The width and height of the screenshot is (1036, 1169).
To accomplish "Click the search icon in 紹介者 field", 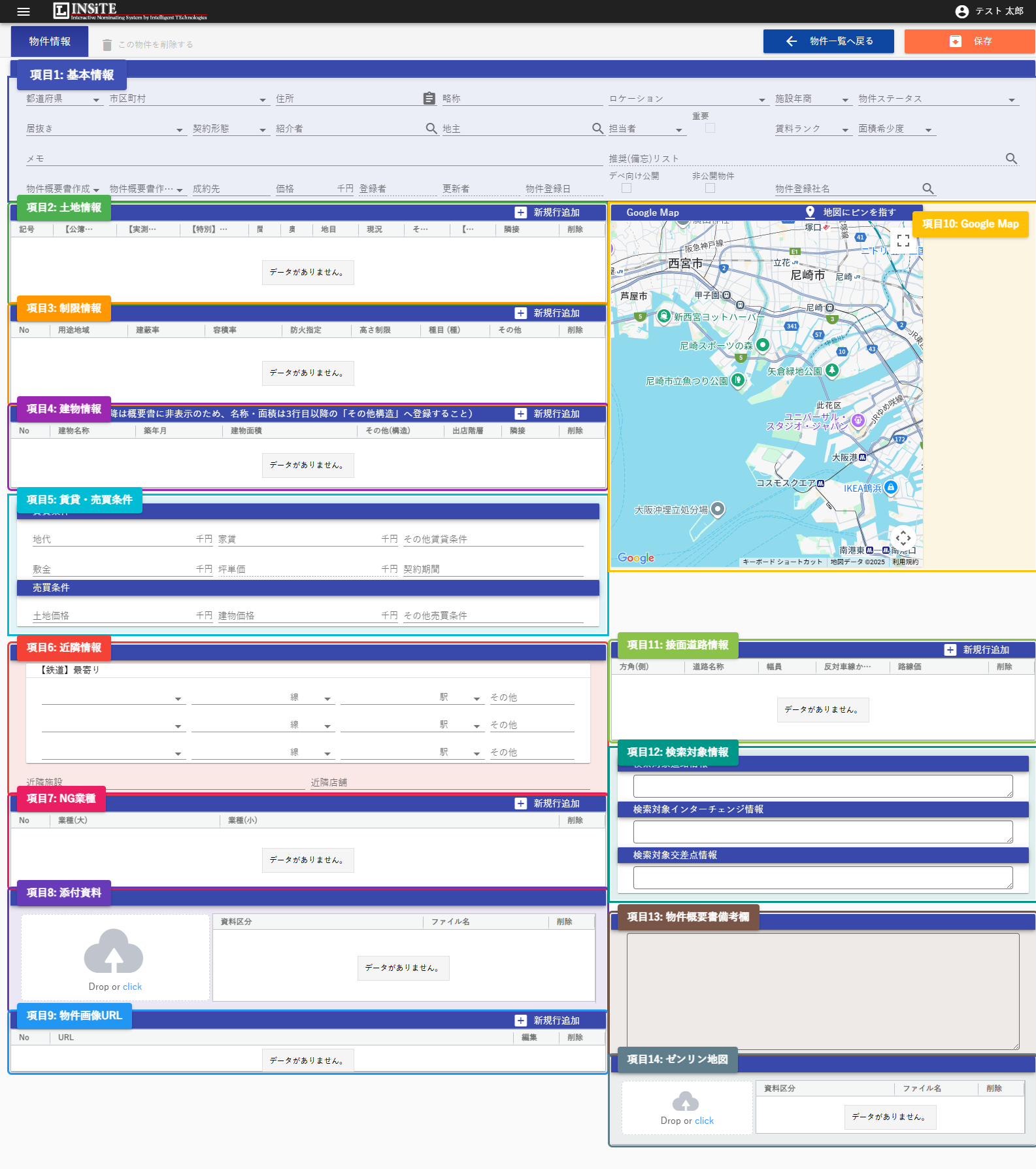I will point(431,128).
